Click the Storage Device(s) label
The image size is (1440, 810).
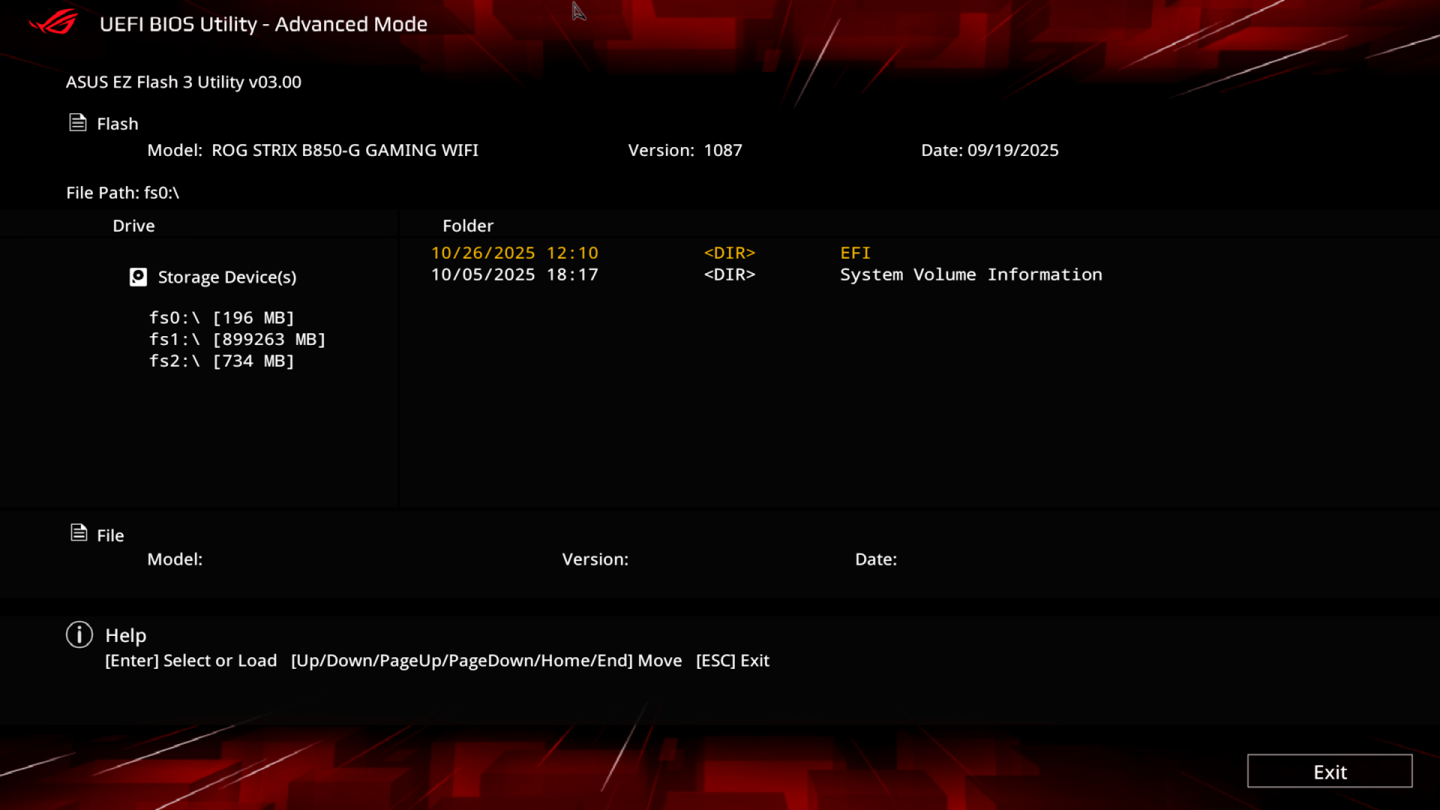point(227,277)
